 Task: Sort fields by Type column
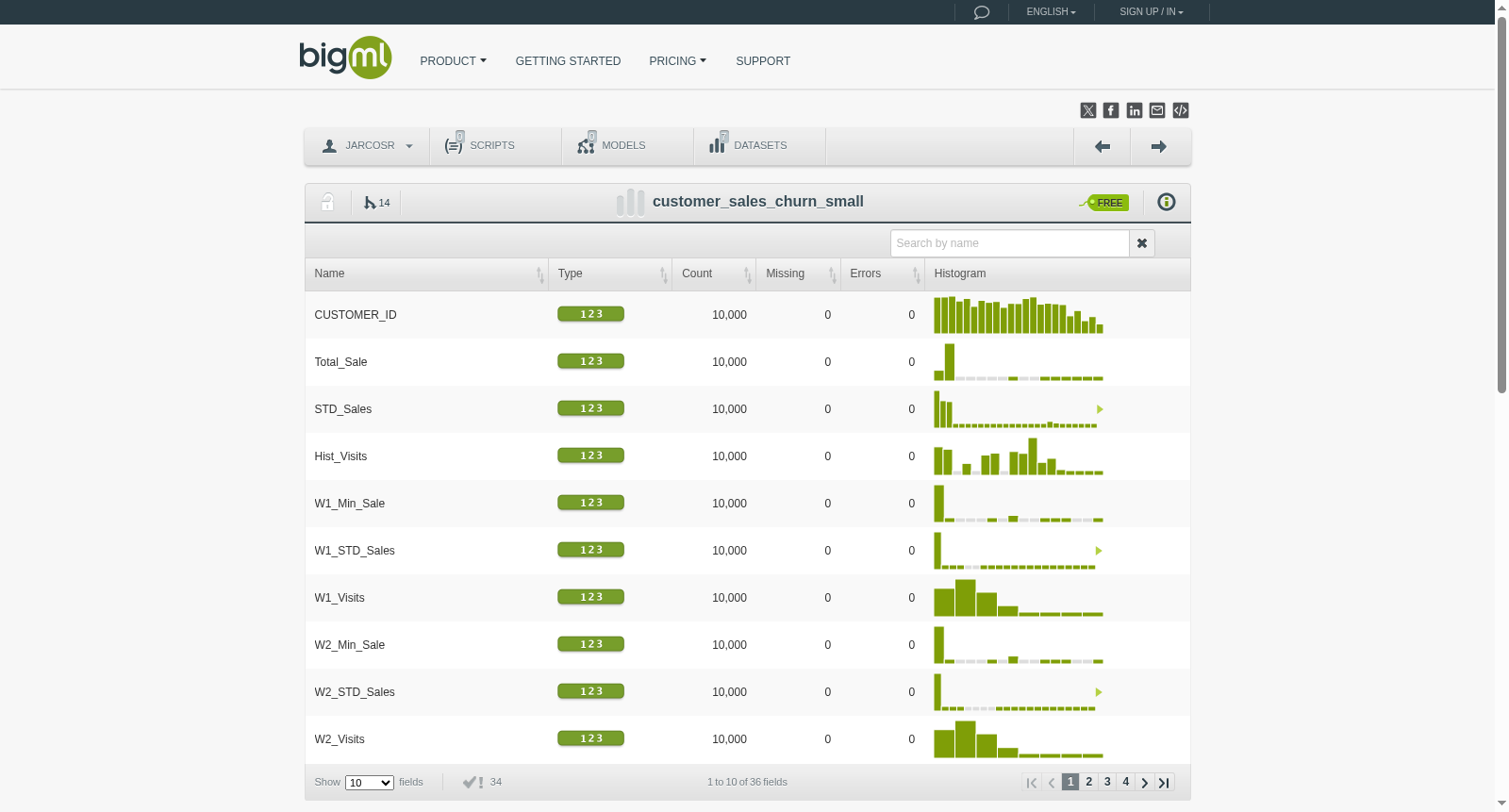pos(610,274)
